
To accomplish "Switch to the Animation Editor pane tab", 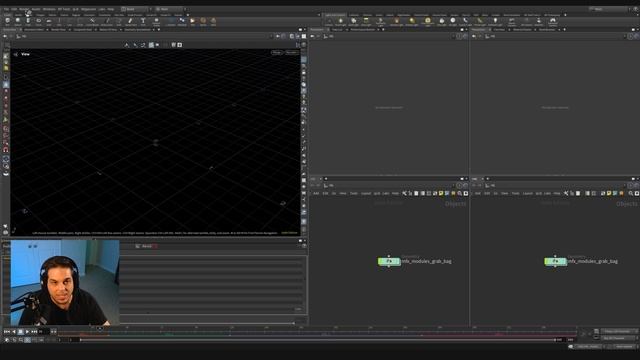I will coord(33,29).
